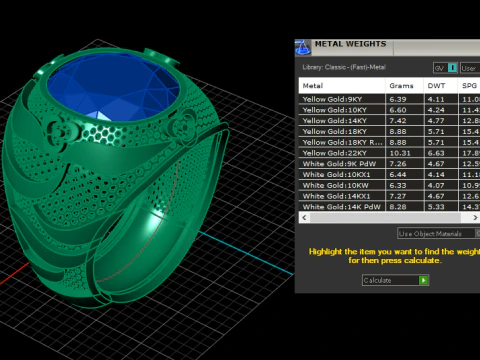Click the Metal Weights scale icon

(303, 47)
